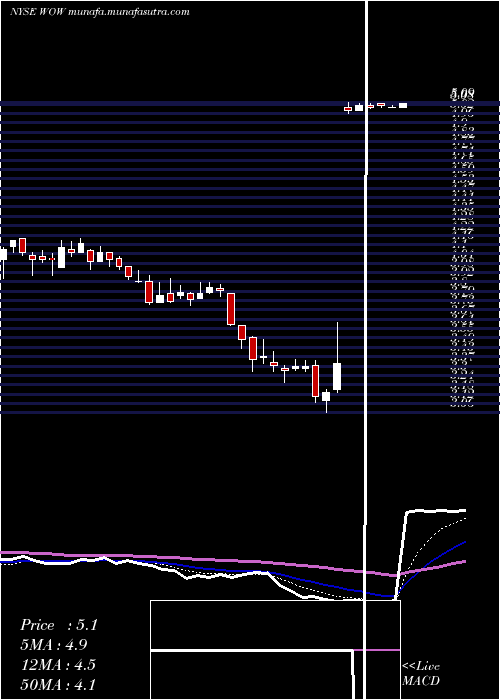Click the 'Price : 5.1' value

pos(58,625)
